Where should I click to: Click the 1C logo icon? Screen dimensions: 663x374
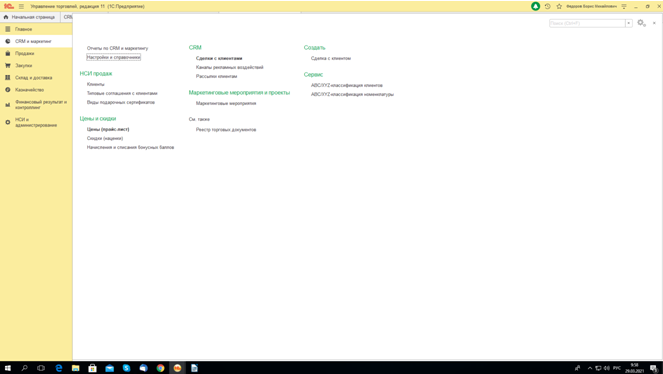click(x=8, y=6)
